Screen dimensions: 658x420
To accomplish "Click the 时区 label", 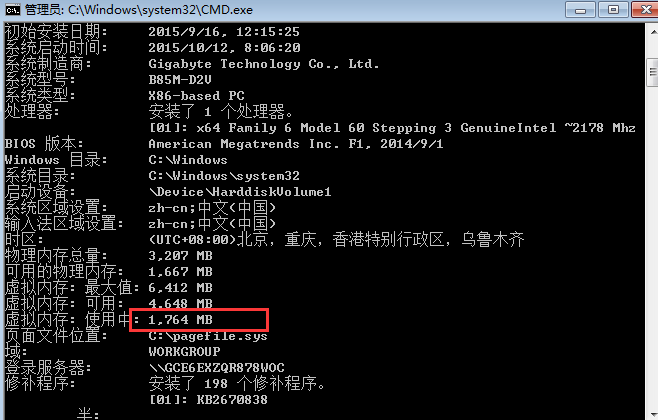I will [x=24, y=240].
